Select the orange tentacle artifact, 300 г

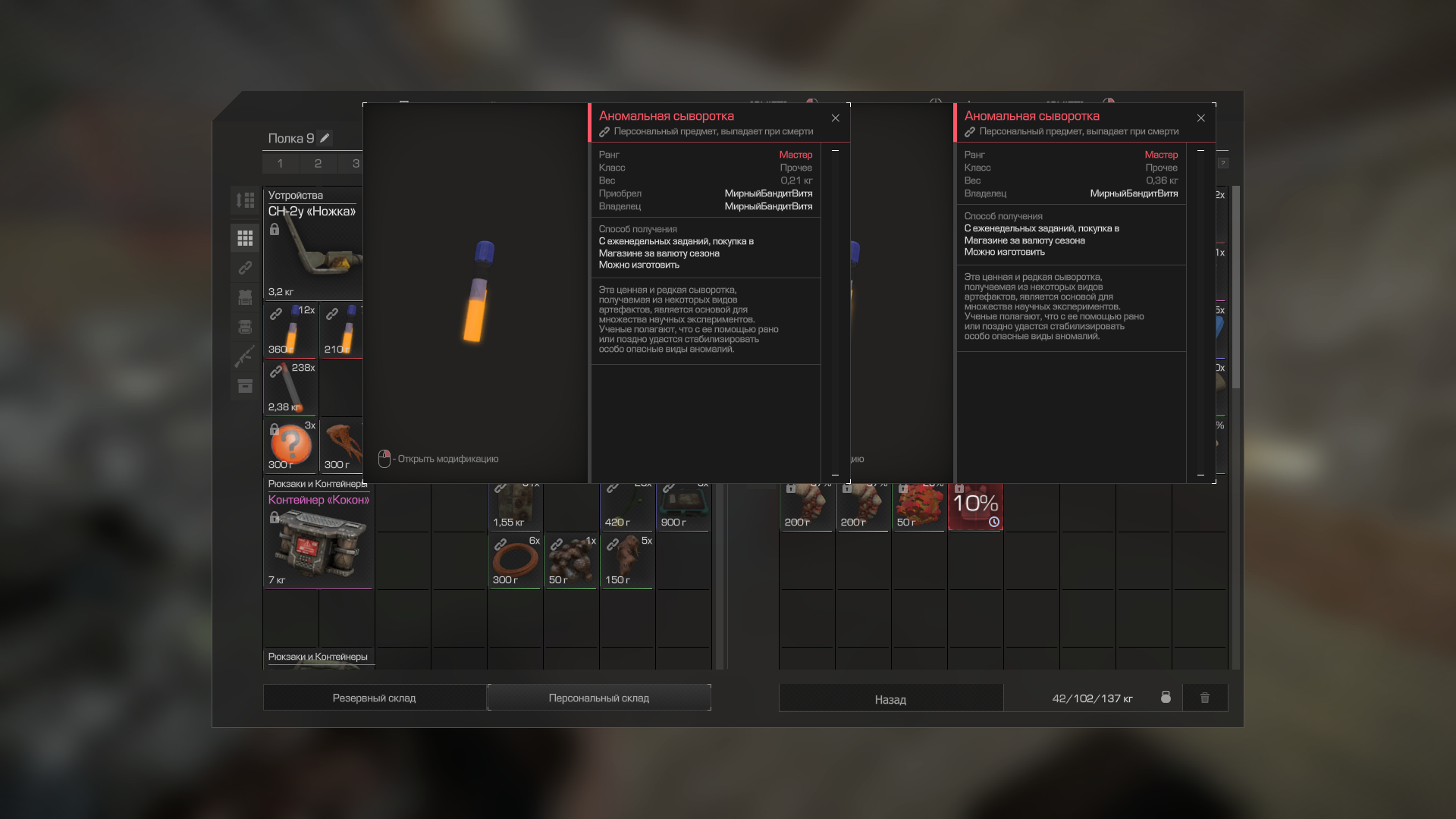click(341, 445)
